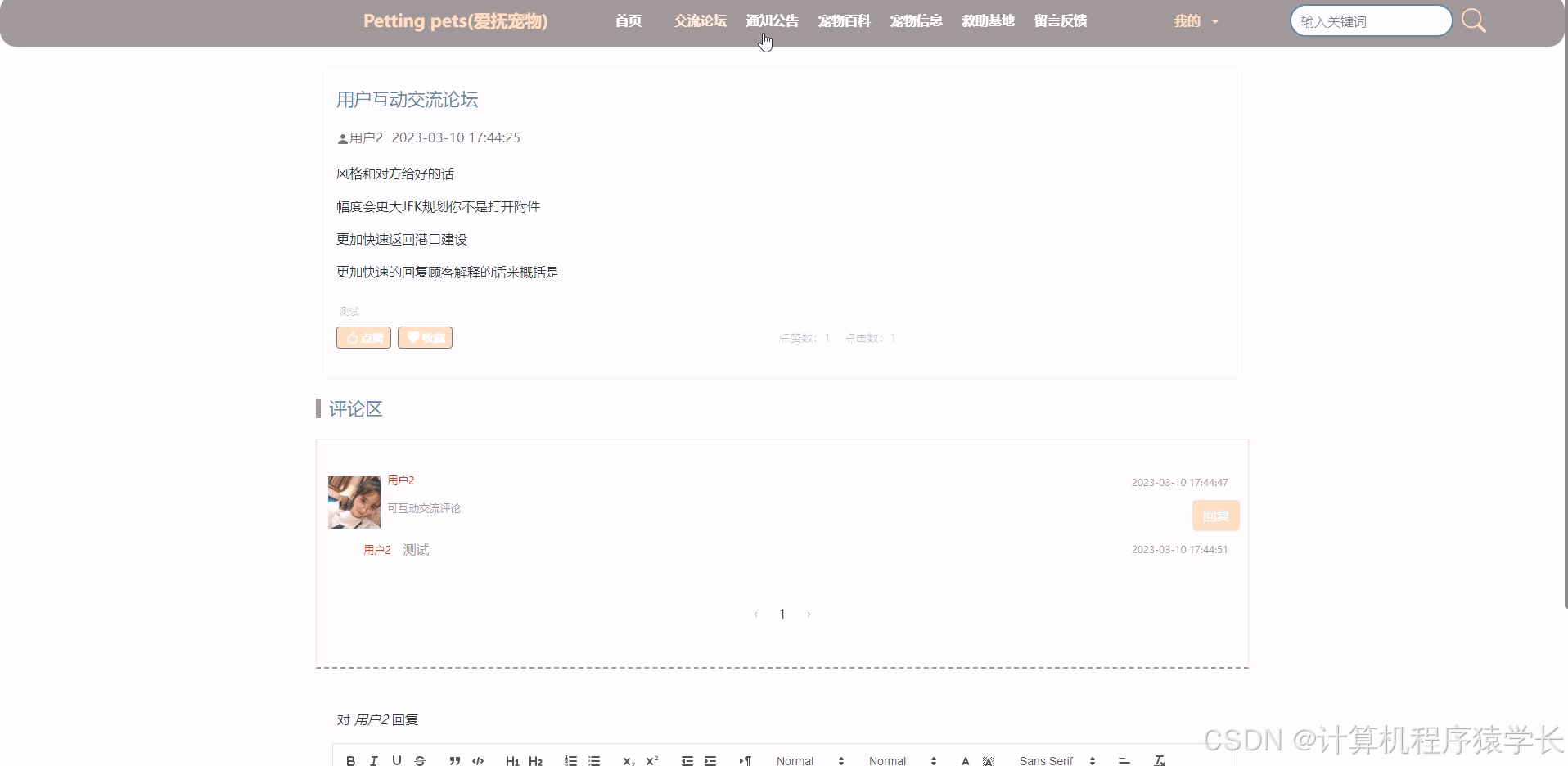Open the second Normal header dropdown
The width and height of the screenshot is (1568, 766).
[x=903, y=760]
